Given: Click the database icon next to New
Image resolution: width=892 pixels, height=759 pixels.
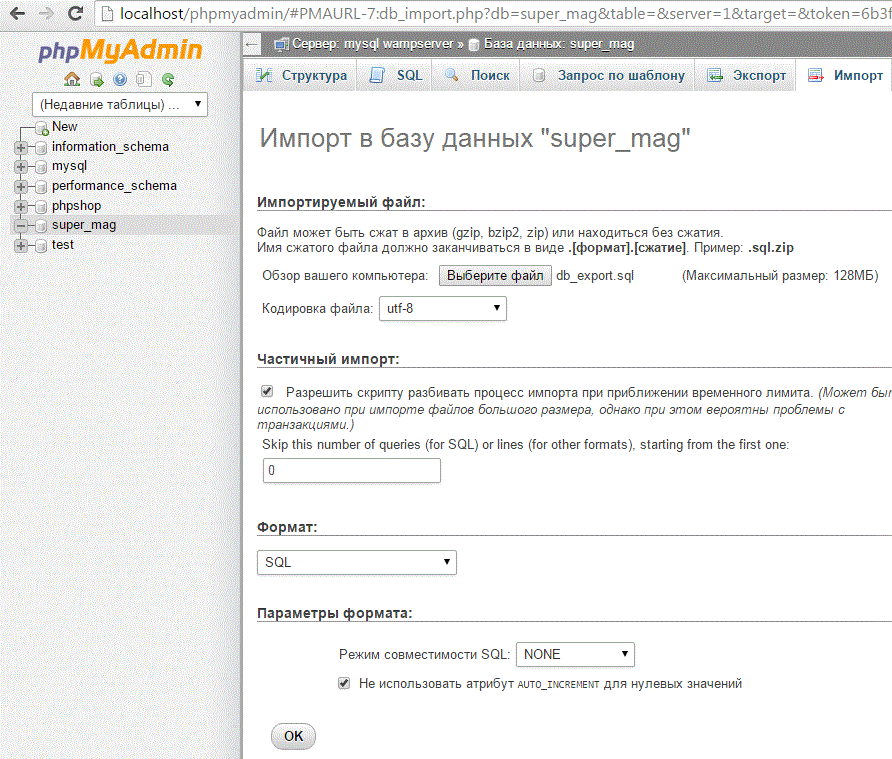Looking at the screenshot, I should point(41,127).
